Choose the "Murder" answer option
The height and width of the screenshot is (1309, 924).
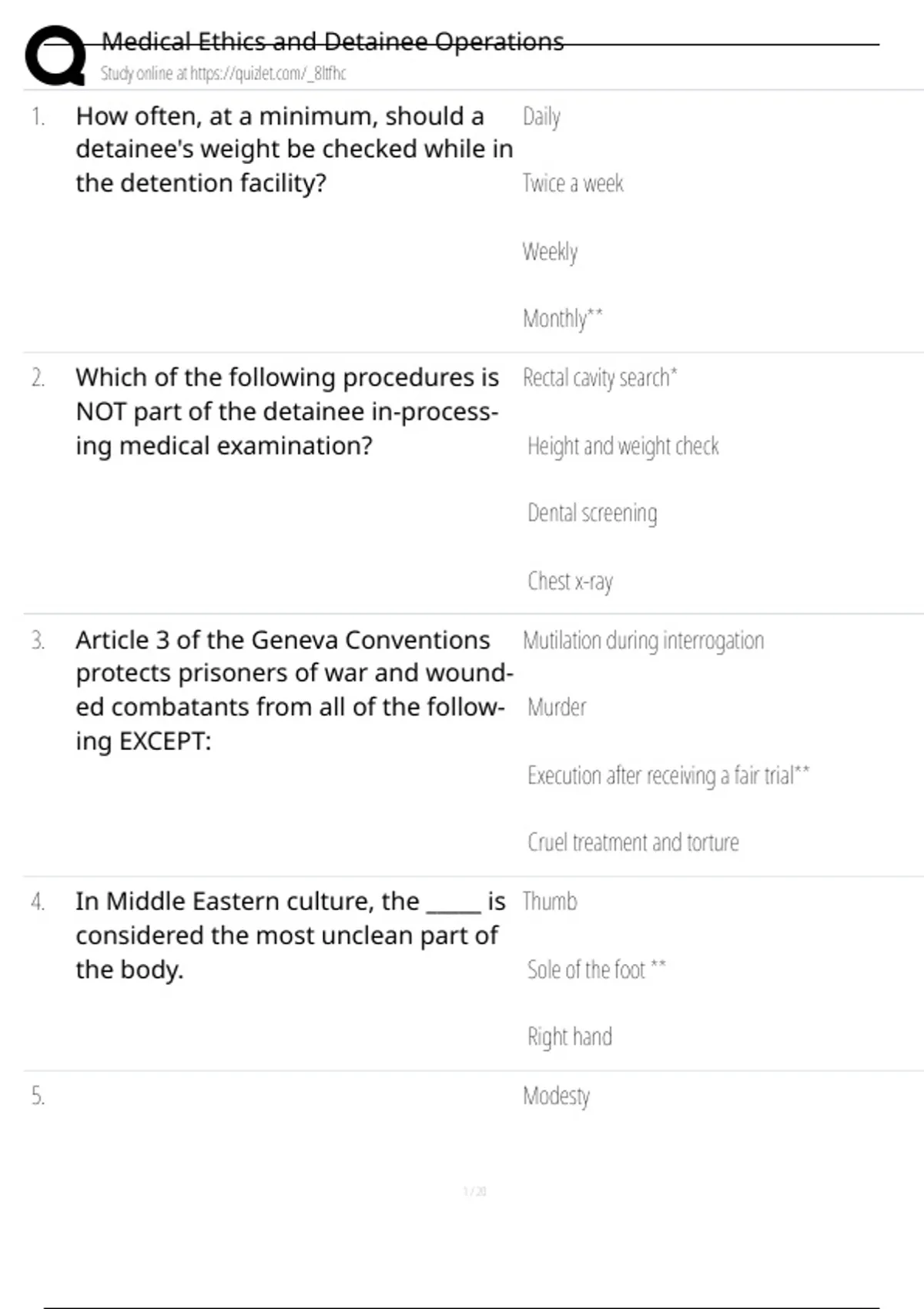(x=557, y=708)
